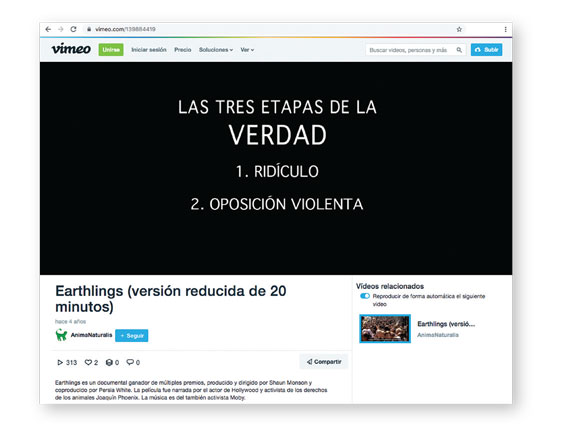Toggle autoplay of the next video
Screen dimensions: 563x439
tap(365, 296)
